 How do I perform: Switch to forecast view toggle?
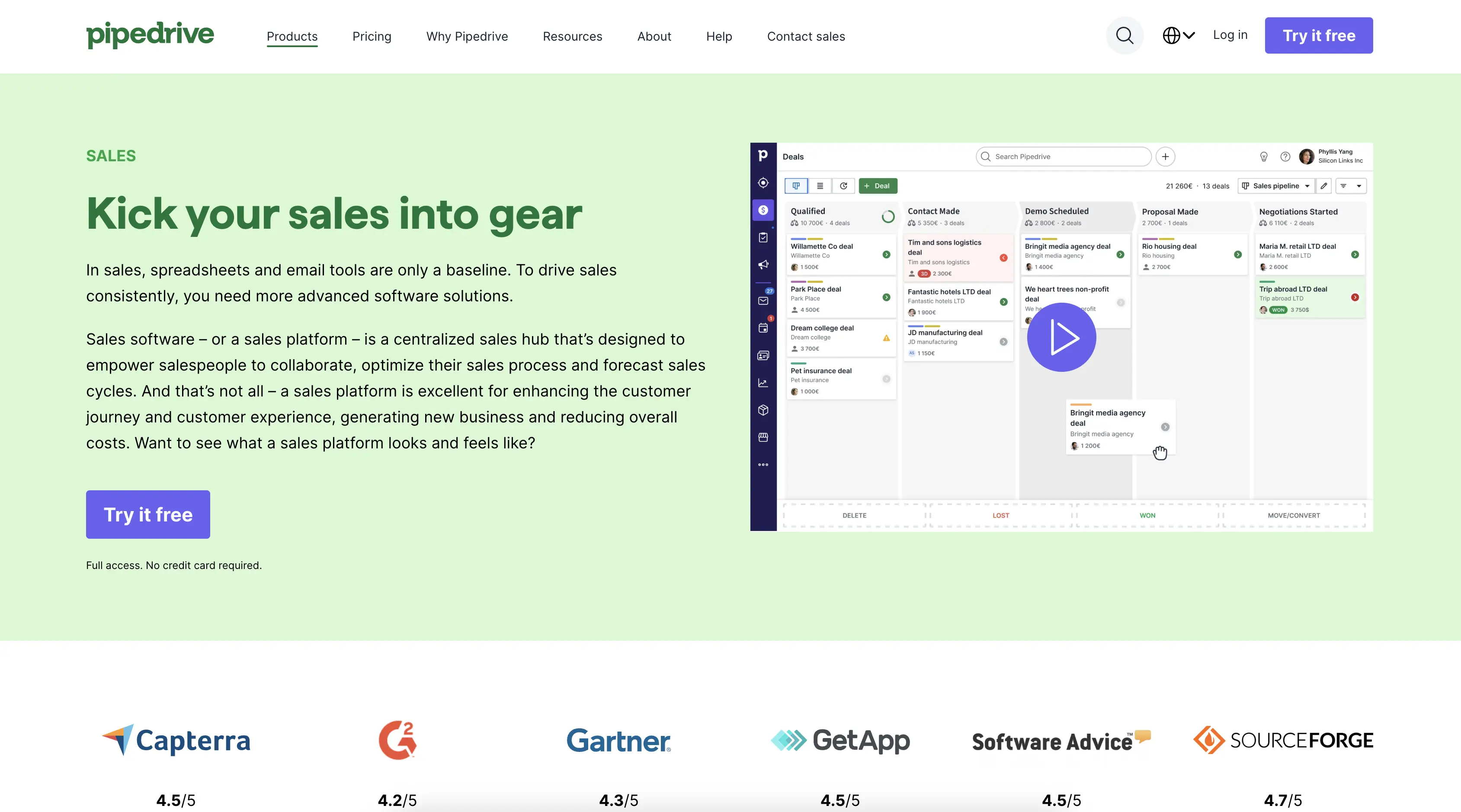point(843,186)
